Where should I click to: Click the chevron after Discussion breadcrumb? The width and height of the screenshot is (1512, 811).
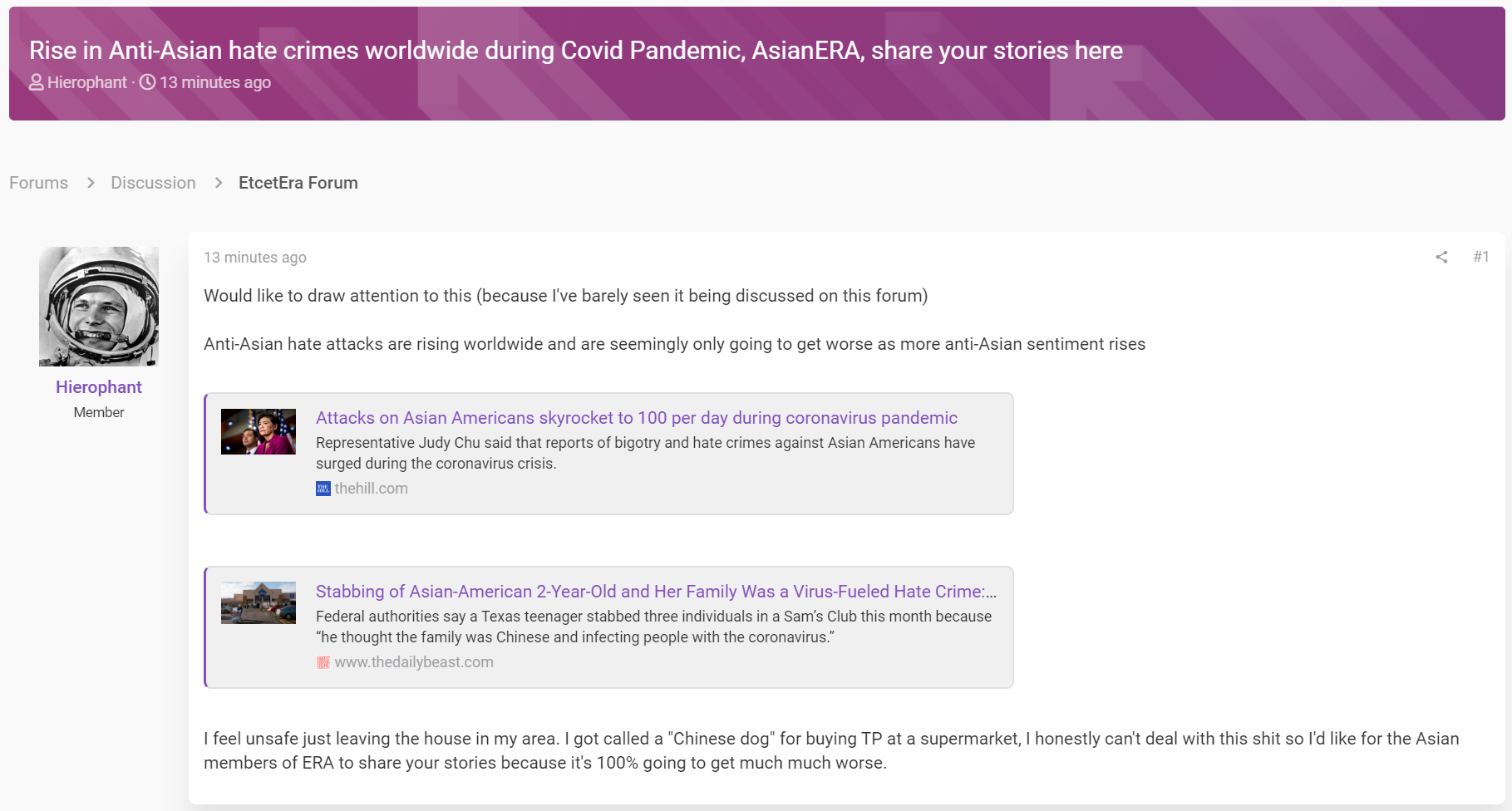click(219, 183)
